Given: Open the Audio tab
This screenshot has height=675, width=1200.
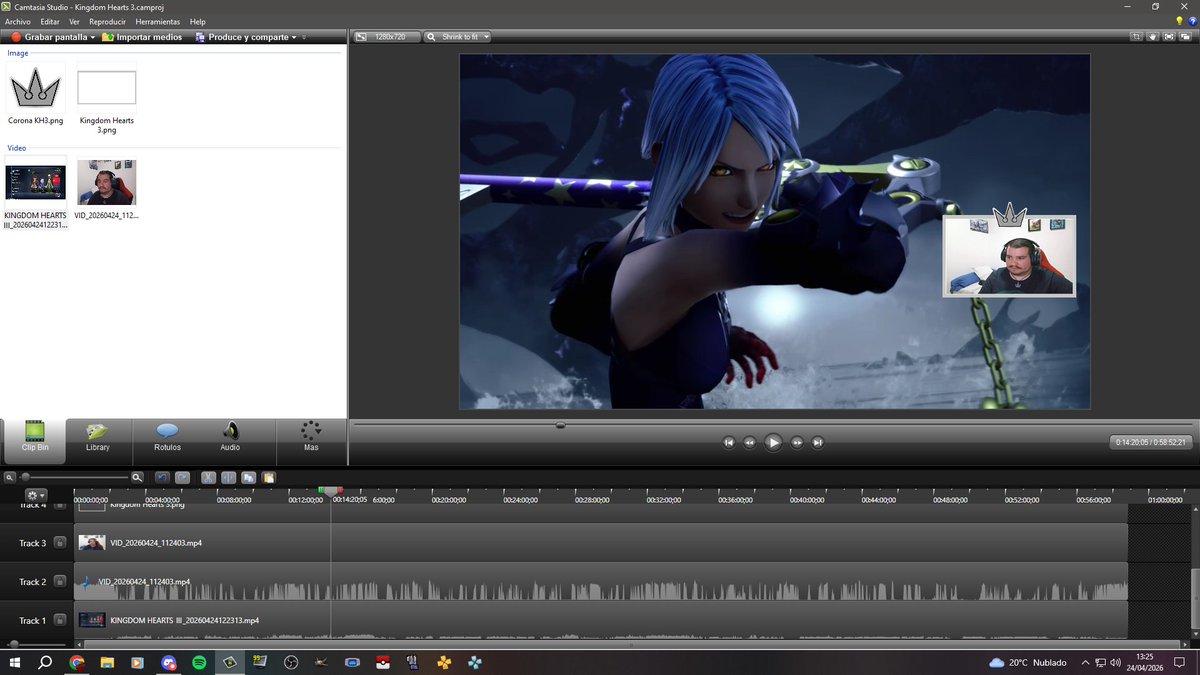Looking at the screenshot, I should [230, 441].
